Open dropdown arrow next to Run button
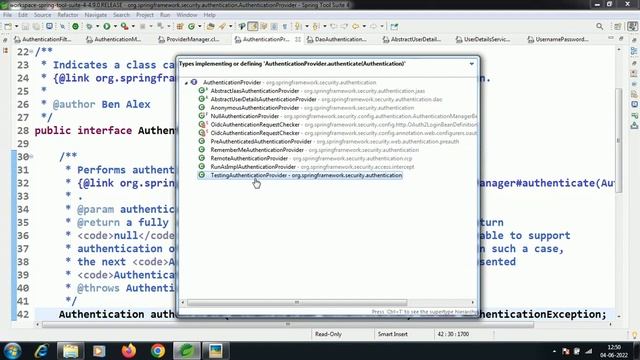The image size is (640, 360). 115,27
